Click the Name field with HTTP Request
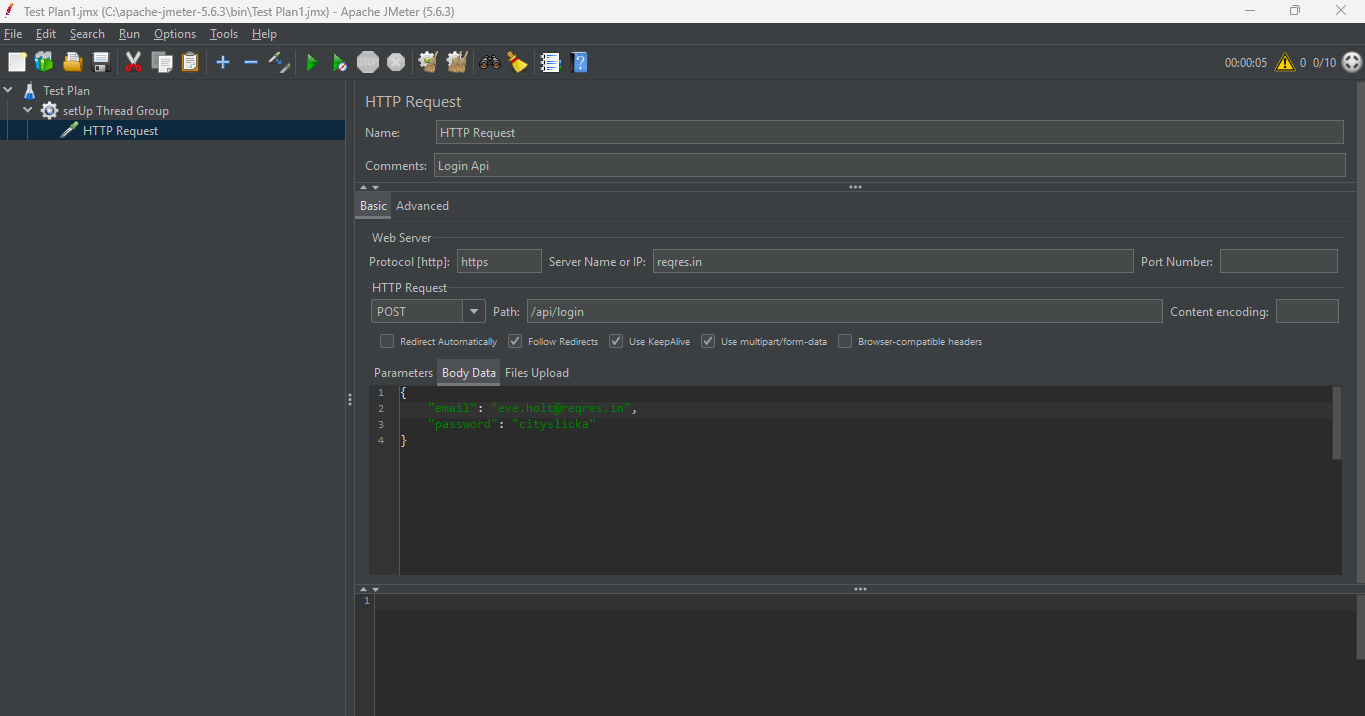The width and height of the screenshot is (1365, 716). pos(890,133)
